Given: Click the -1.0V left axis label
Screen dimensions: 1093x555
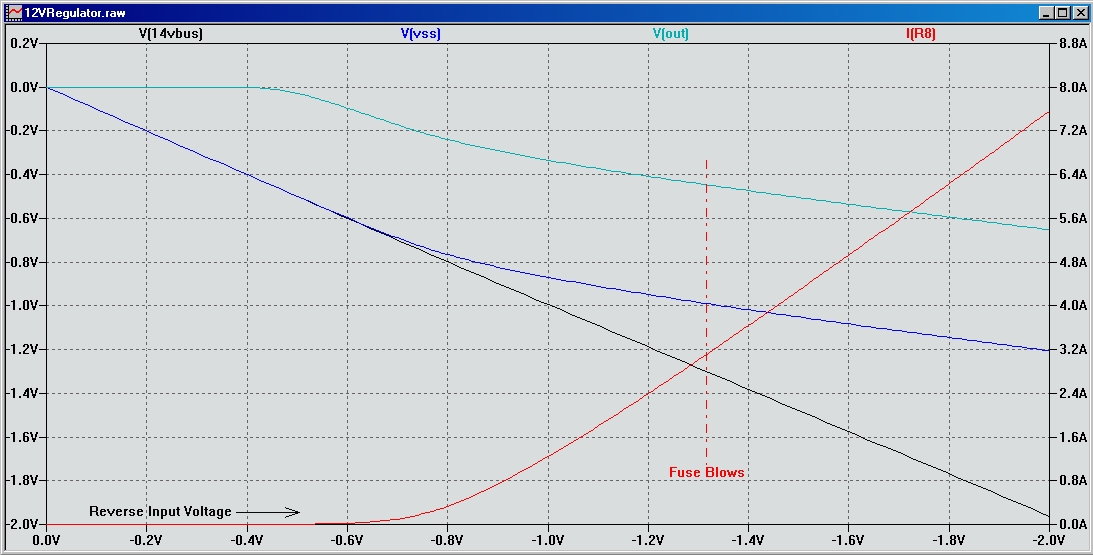Looking at the screenshot, I should 22,305.
